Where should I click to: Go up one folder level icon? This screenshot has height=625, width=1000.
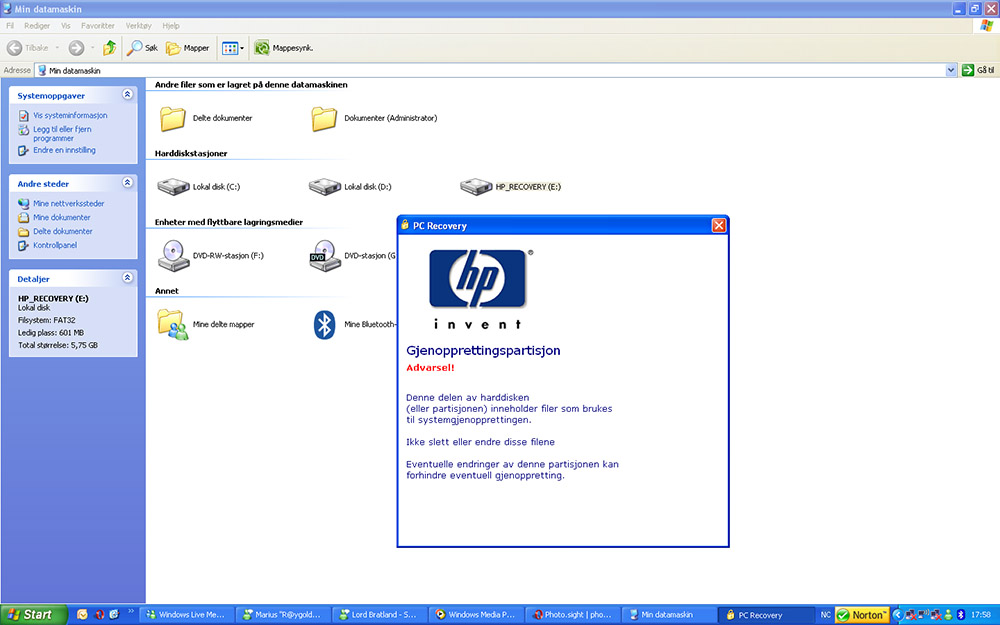(110, 48)
